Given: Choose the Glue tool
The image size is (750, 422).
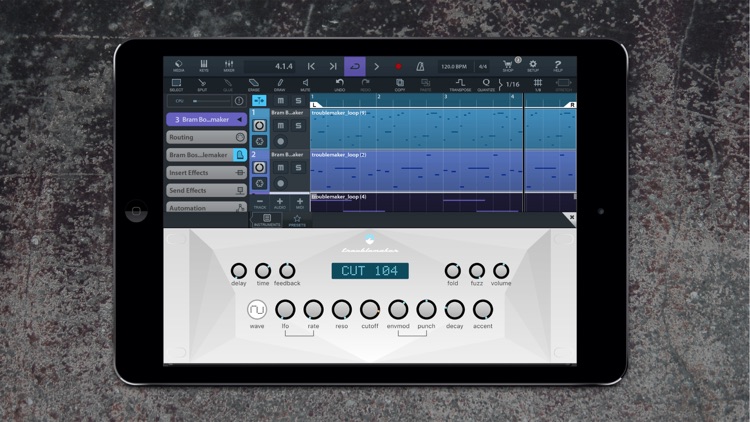Looking at the screenshot, I should pyautogui.click(x=228, y=85).
